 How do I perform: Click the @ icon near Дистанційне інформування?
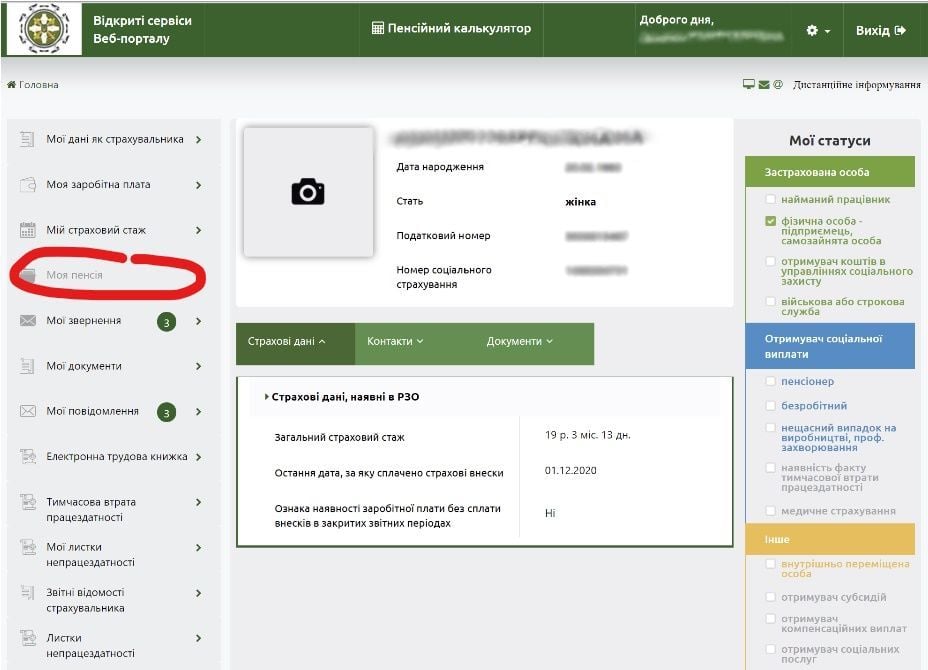click(778, 85)
